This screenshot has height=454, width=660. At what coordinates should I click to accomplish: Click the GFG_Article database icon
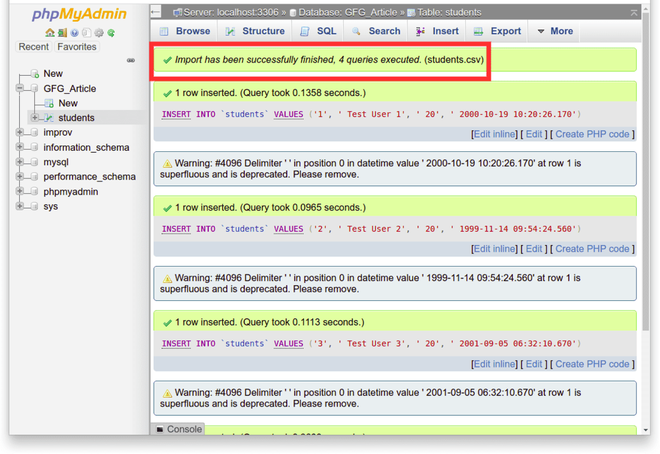coord(35,88)
